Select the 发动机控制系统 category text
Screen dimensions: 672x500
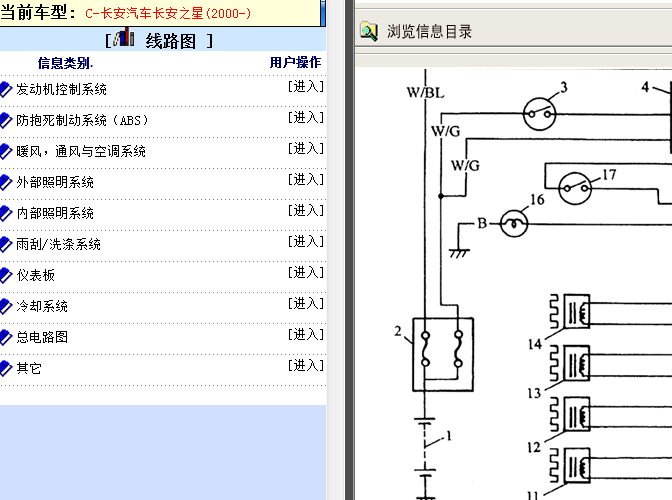(x=61, y=89)
